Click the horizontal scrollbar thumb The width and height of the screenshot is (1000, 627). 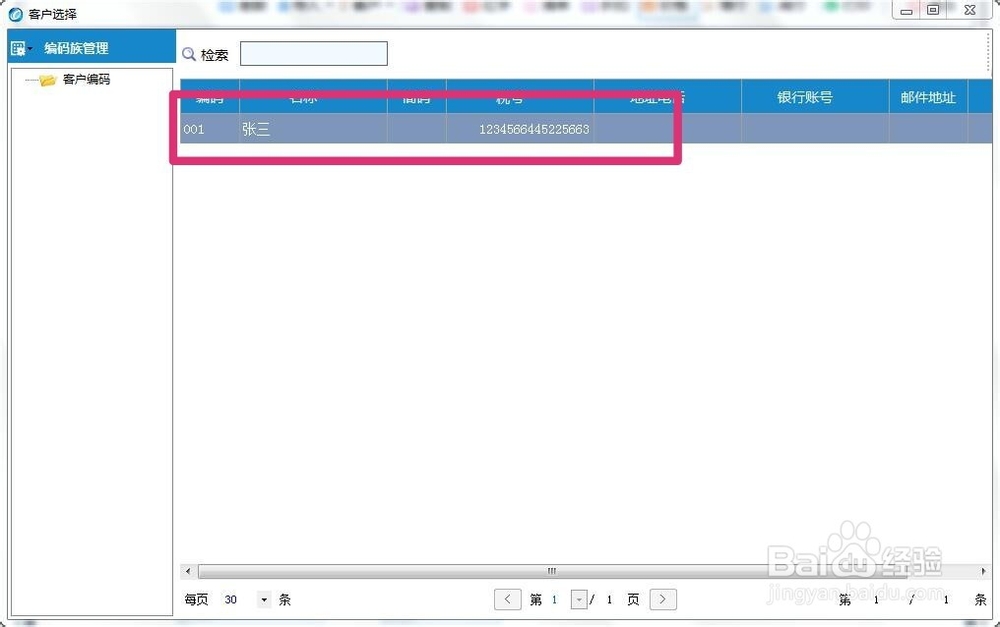(x=552, y=571)
